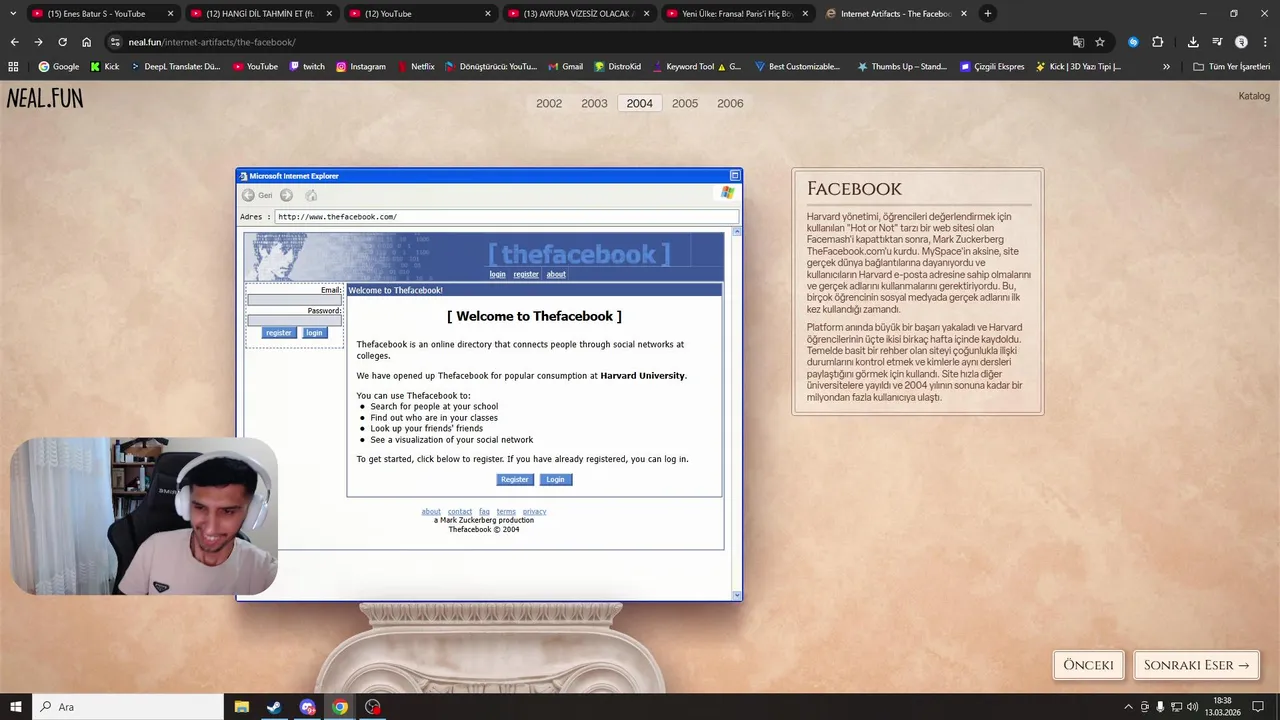Open the about link in thefacebook header
The height and width of the screenshot is (720, 1280).
click(556, 274)
